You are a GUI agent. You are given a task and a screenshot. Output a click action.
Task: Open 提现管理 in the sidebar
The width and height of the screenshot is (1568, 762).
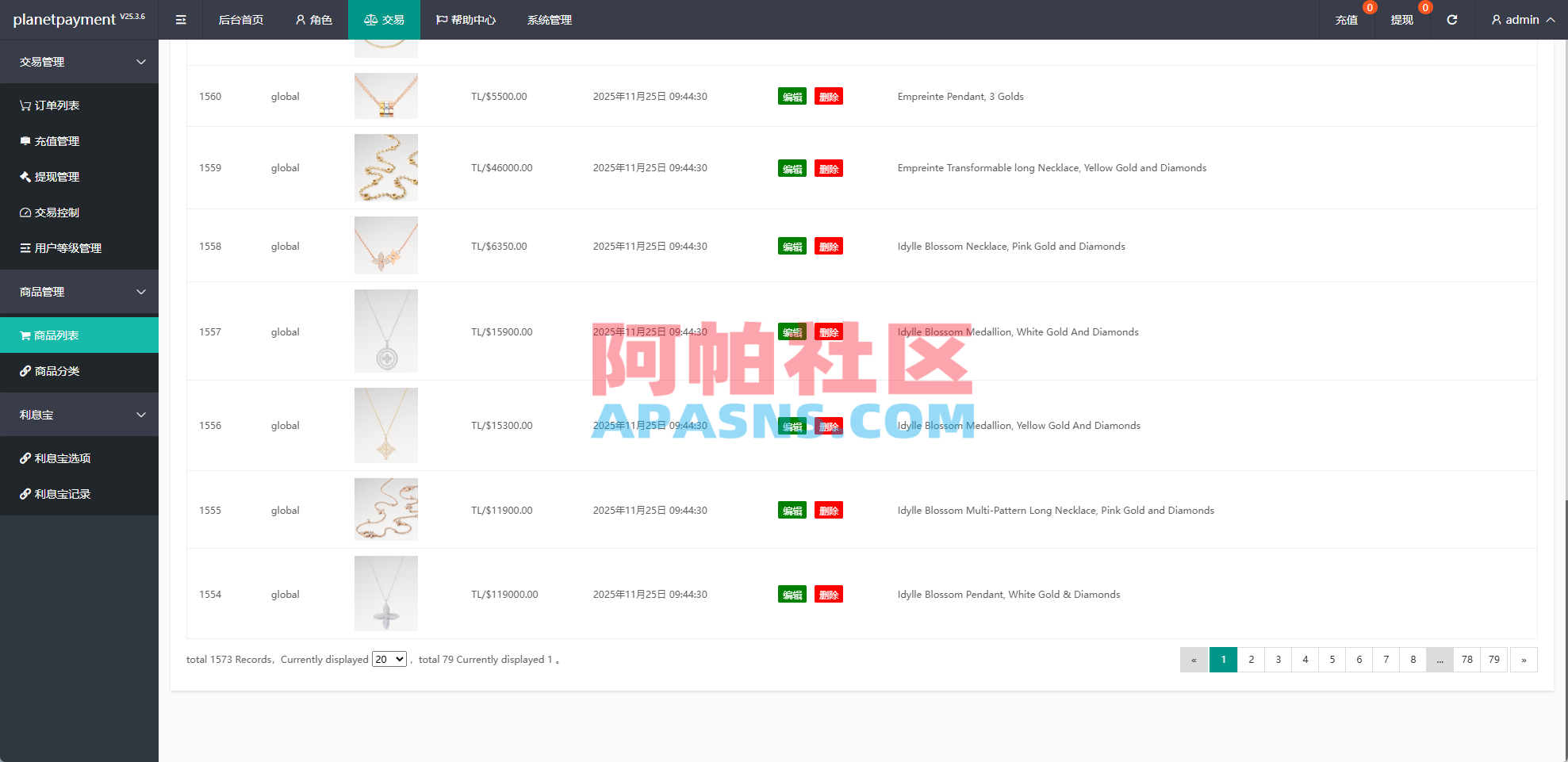[79, 177]
